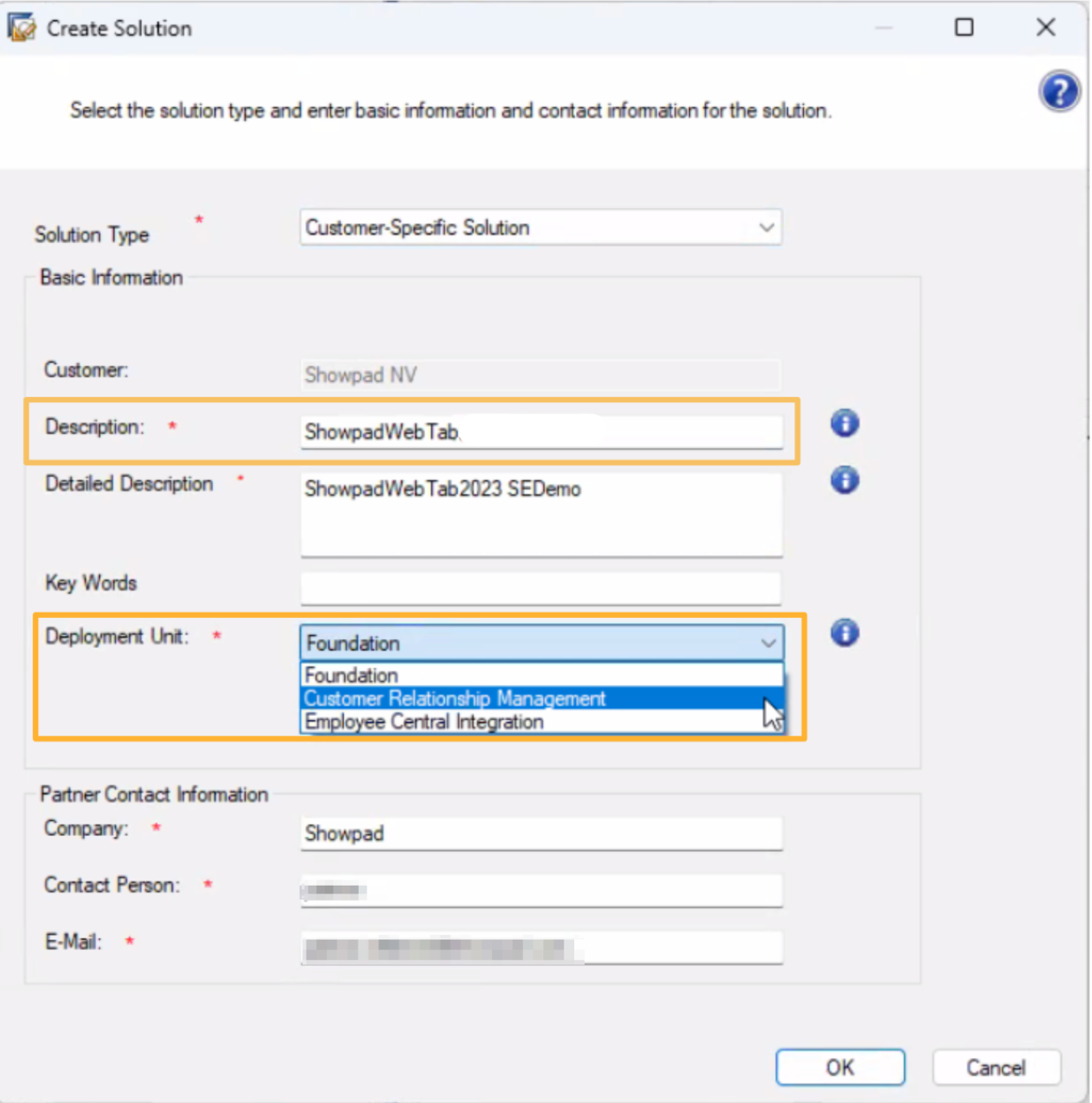Viewport: 1092px width, 1103px height.
Task: Select the Company input field
Action: tap(541, 833)
